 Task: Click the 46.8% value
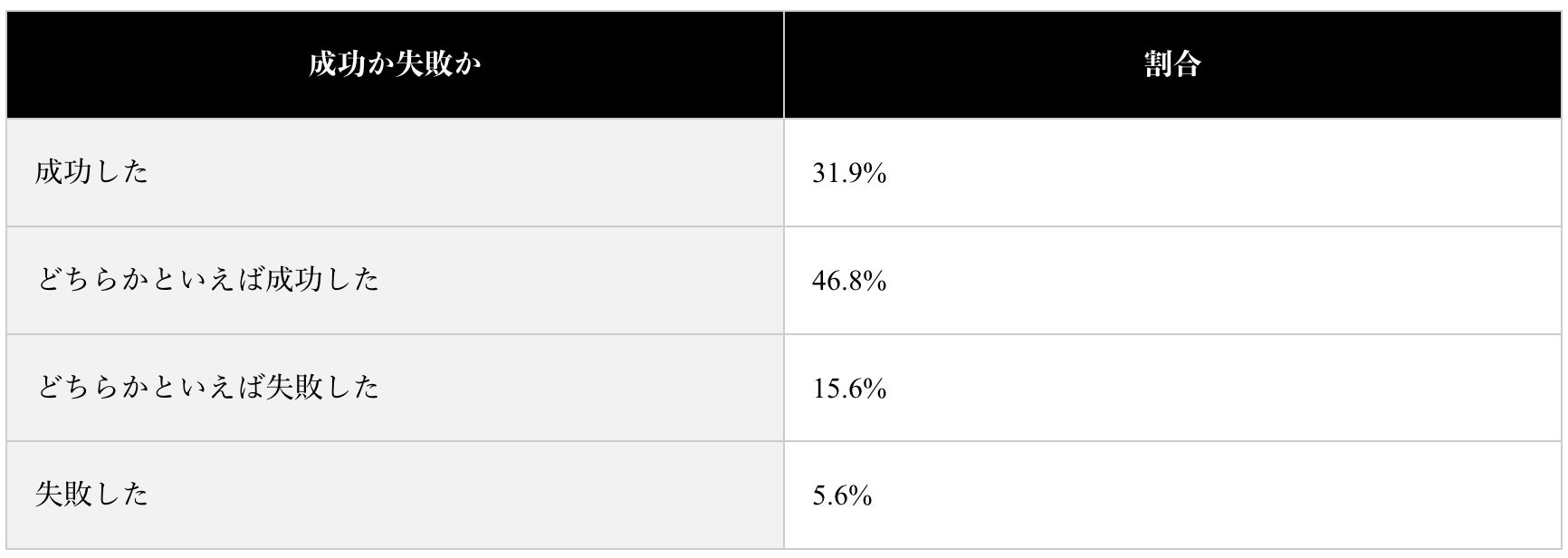[848, 281]
